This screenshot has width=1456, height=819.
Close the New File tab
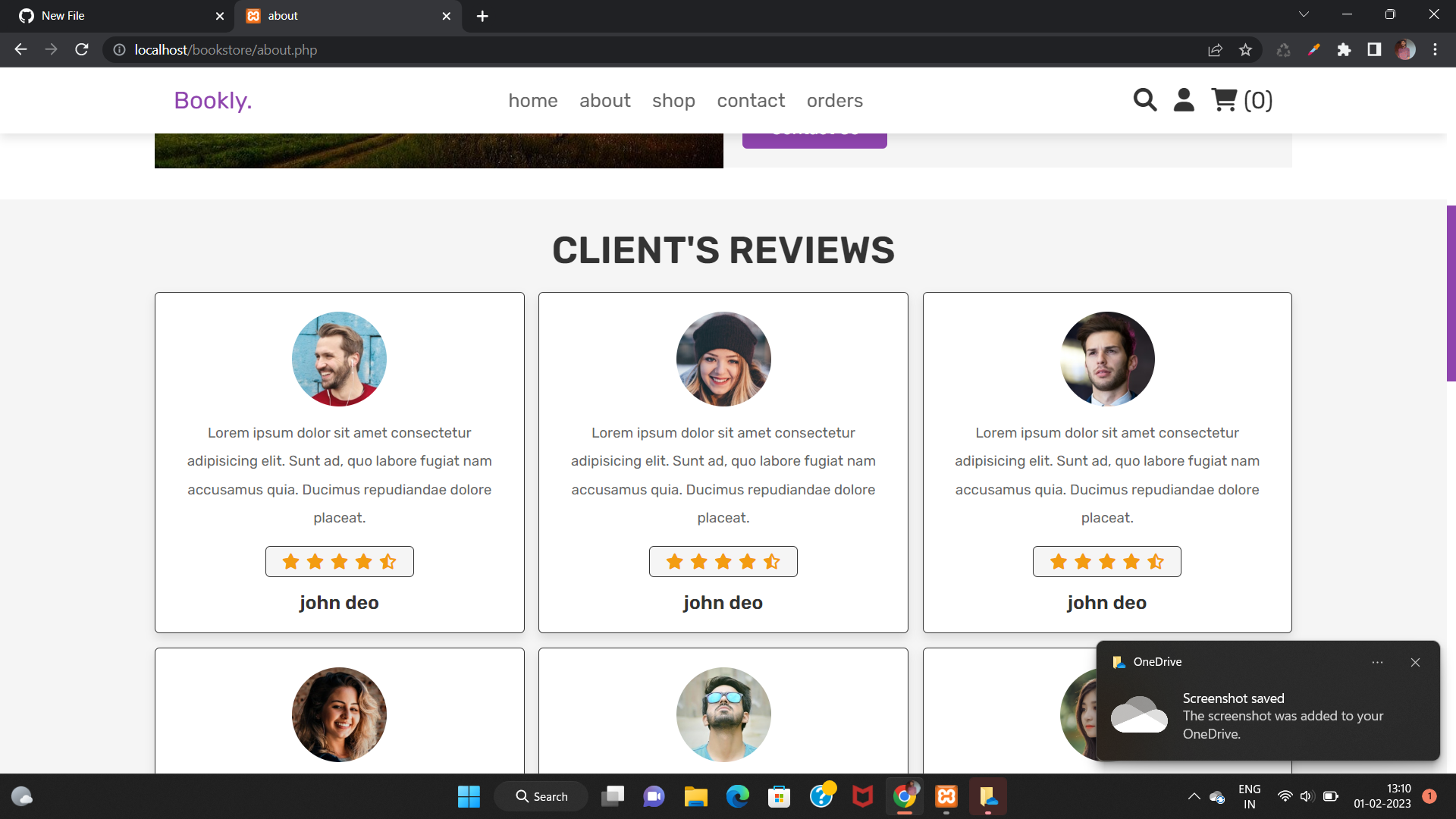coord(220,16)
